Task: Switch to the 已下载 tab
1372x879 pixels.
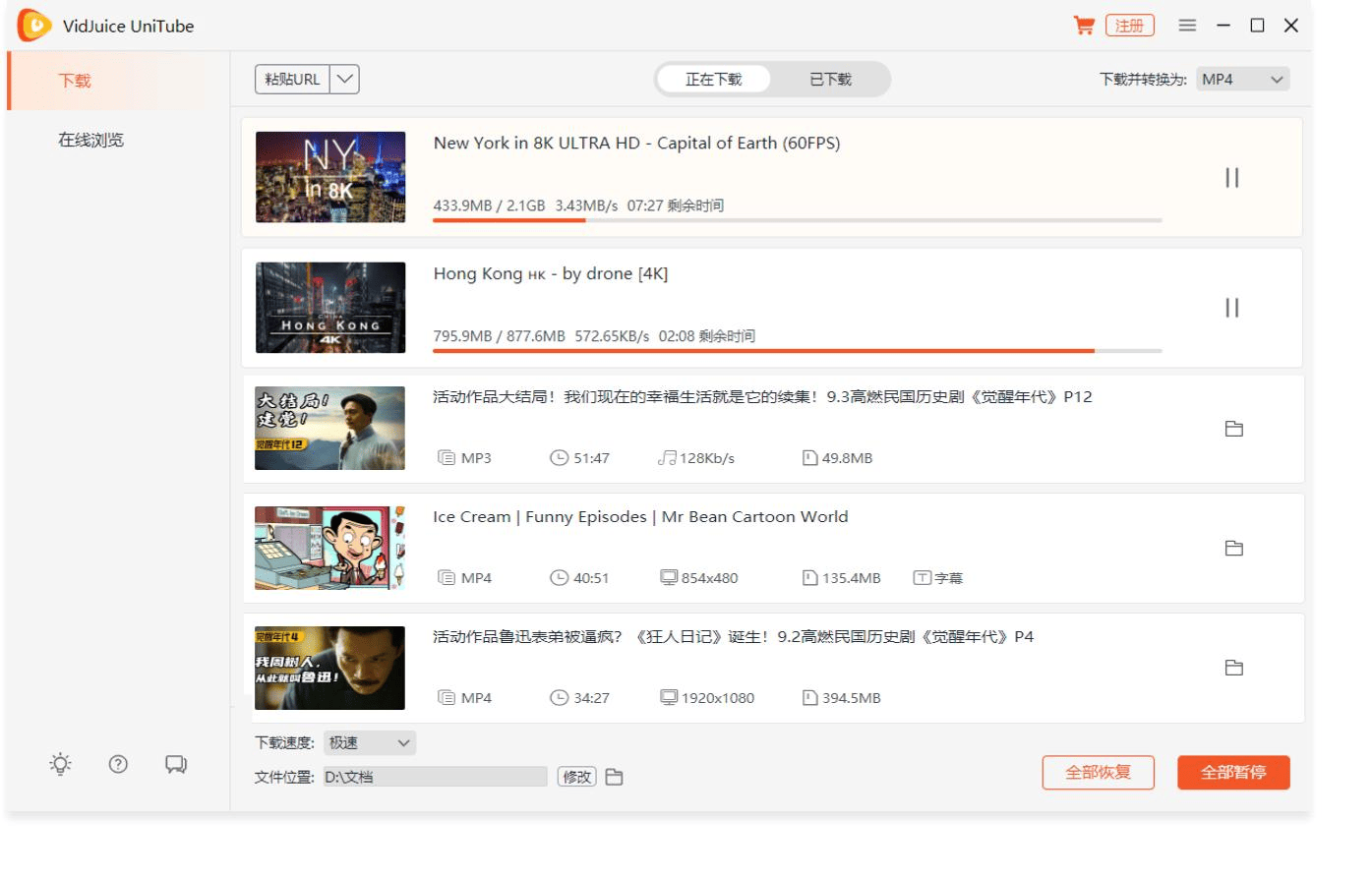Action: pos(830,80)
